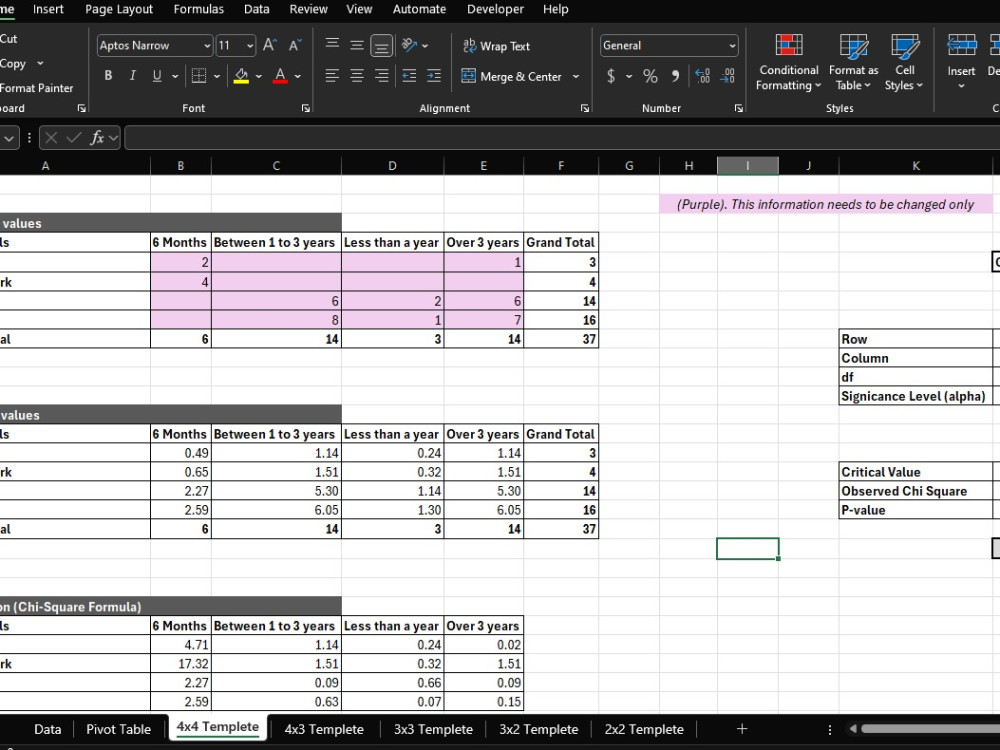Switch to the Formulas ribbon tab

pos(198,9)
